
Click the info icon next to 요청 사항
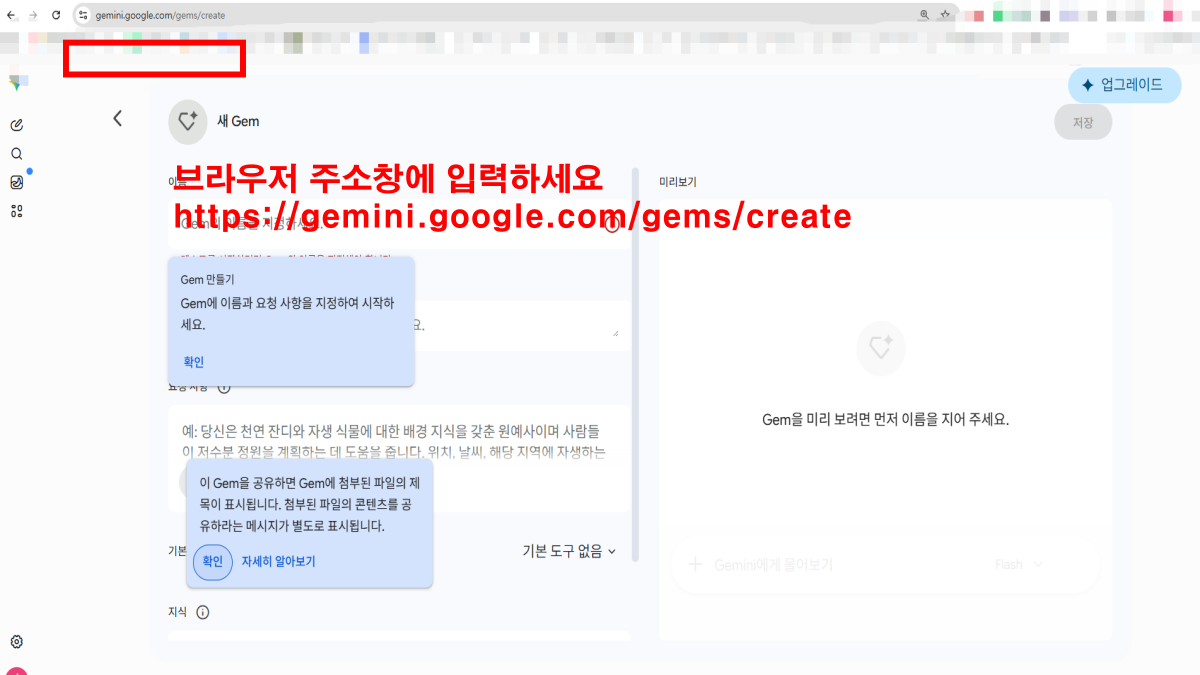[x=224, y=387]
